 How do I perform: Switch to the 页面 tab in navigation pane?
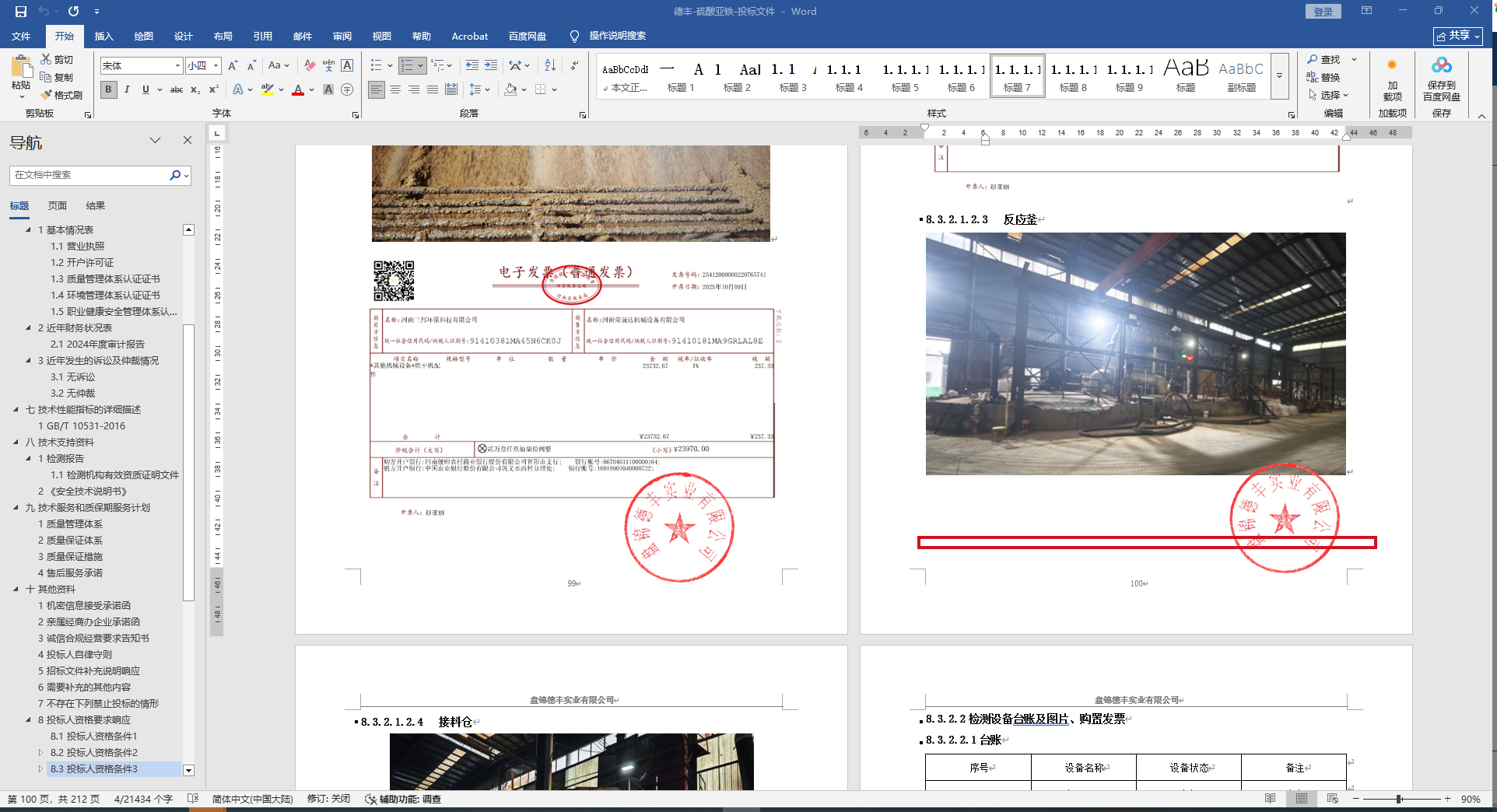[x=58, y=205]
